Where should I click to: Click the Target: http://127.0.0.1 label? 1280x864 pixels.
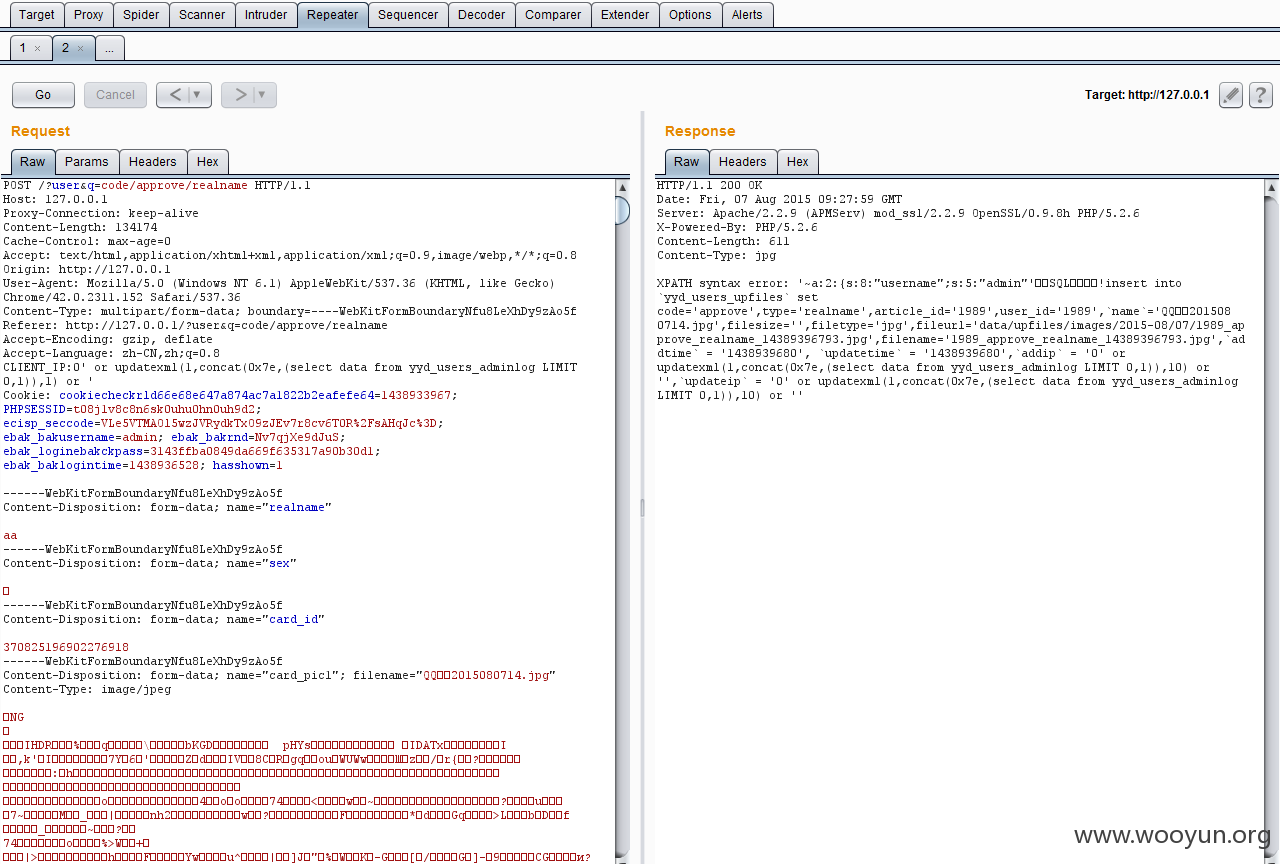1147,95
